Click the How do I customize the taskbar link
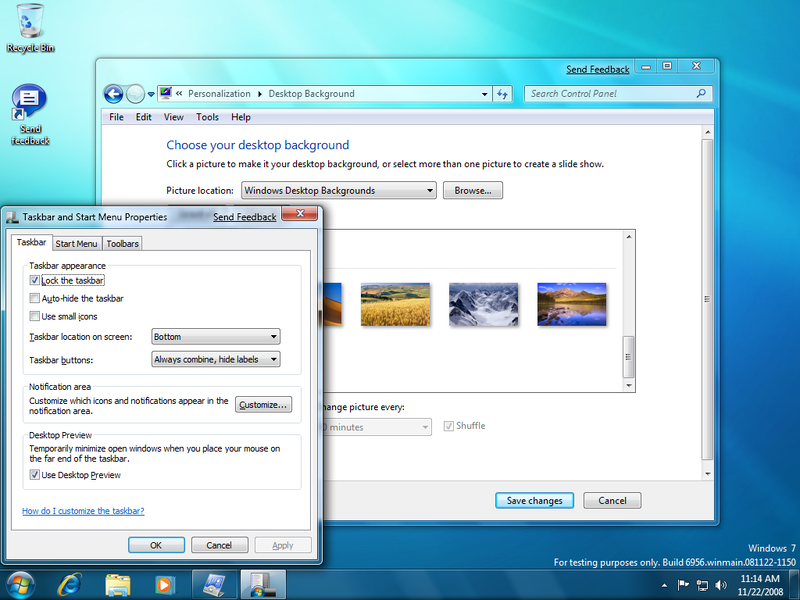The width and height of the screenshot is (800, 600). pyautogui.click(x=82, y=510)
